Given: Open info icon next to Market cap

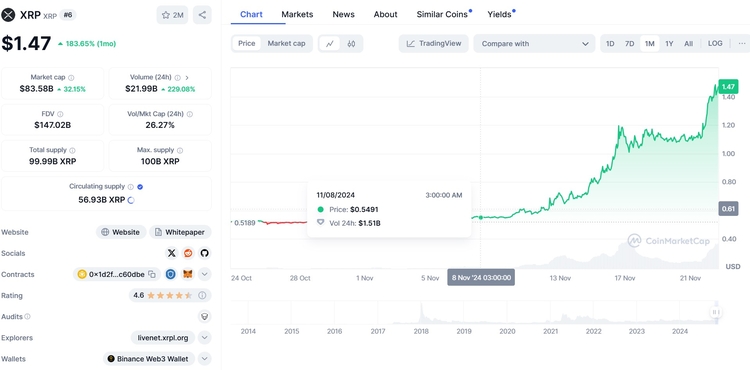Looking at the screenshot, I should tap(71, 77).
